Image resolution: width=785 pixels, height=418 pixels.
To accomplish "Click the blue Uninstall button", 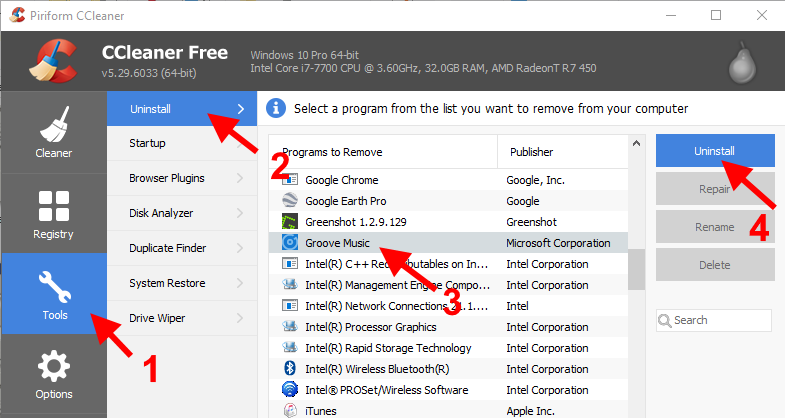I will coord(715,151).
